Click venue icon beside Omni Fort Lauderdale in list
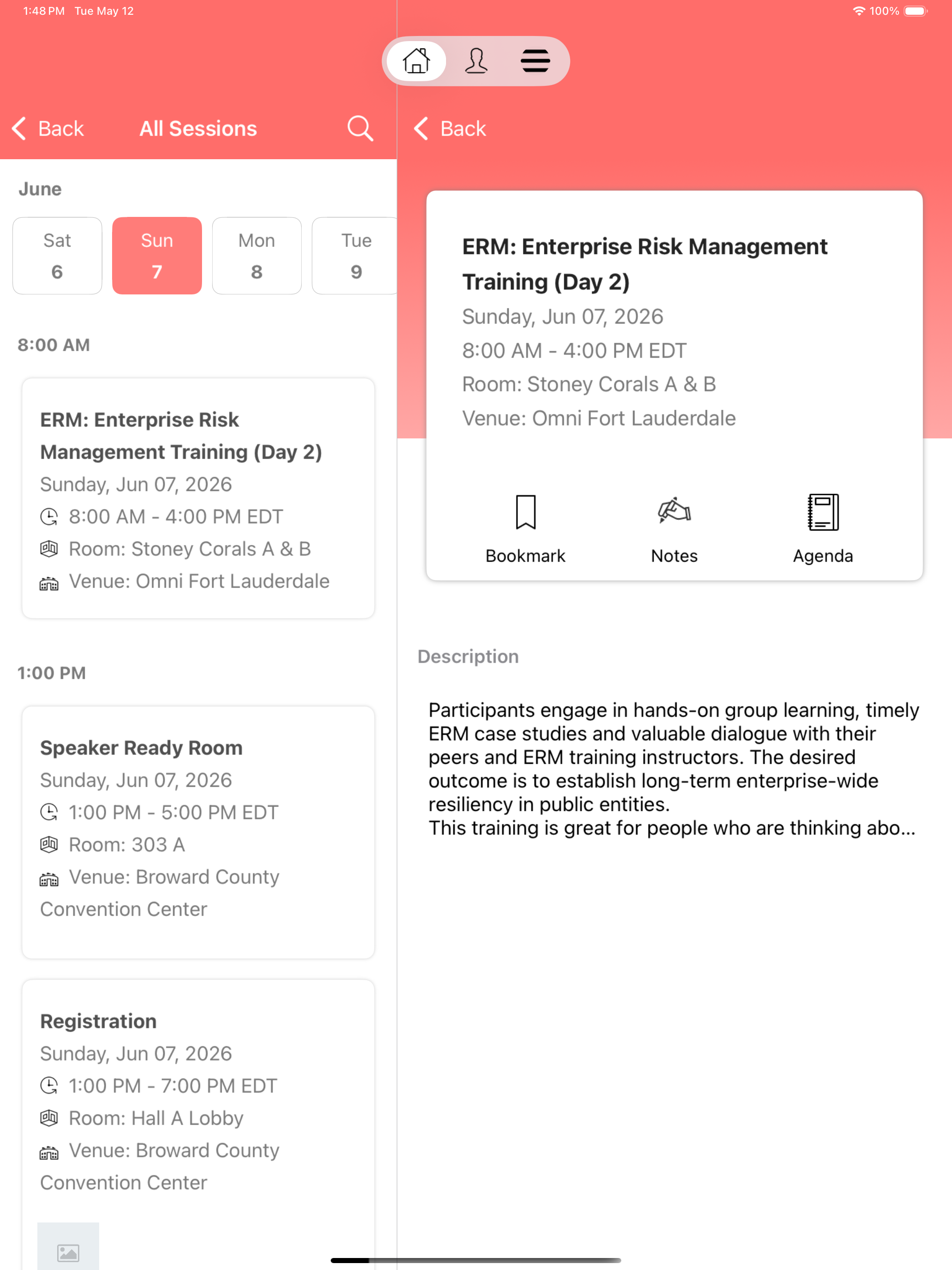 (49, 583)
